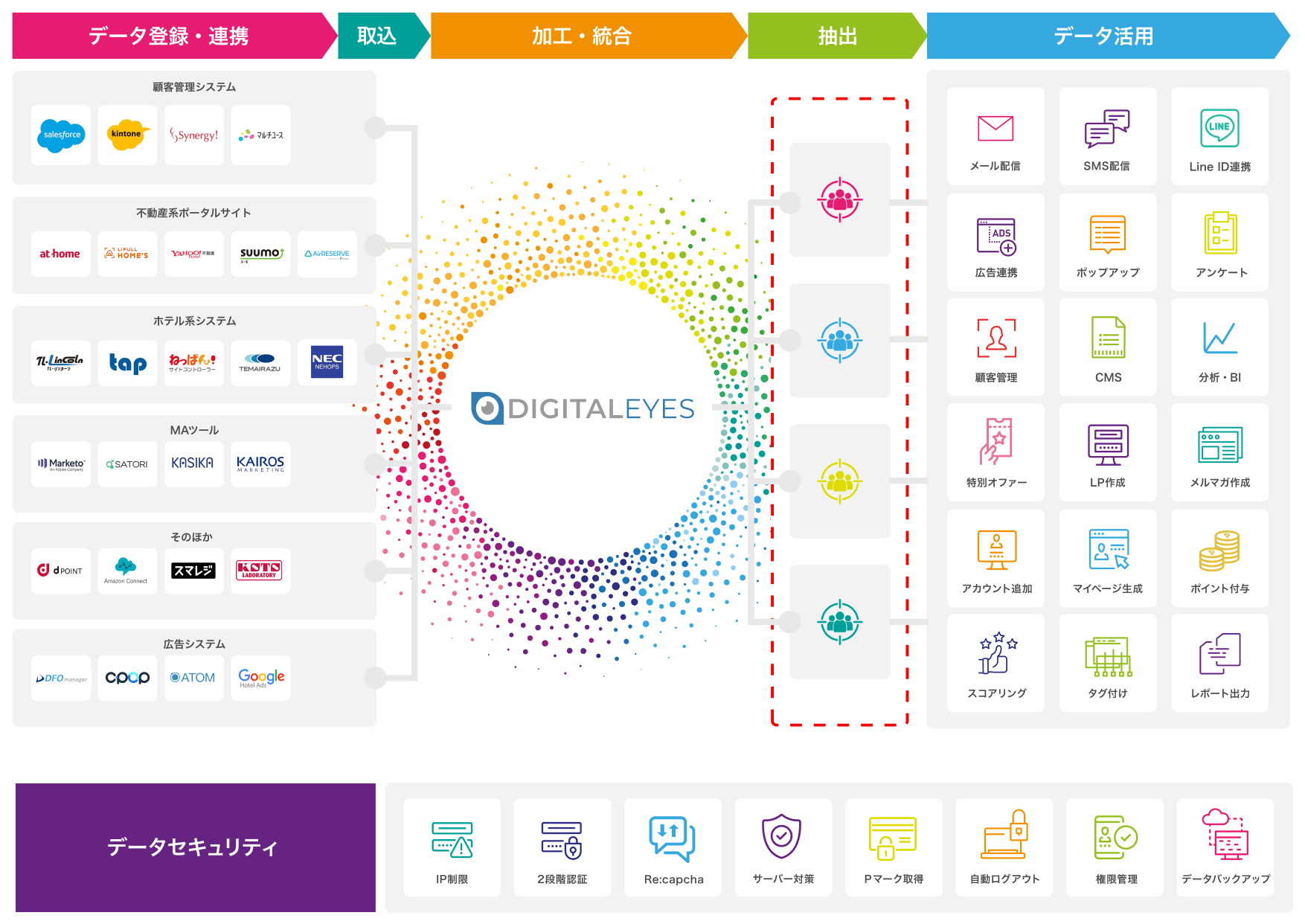The height and width of the screenshot is (924, 1305).
Task: Open the LP作成 monitor icon
Action: pos(1108,445)
